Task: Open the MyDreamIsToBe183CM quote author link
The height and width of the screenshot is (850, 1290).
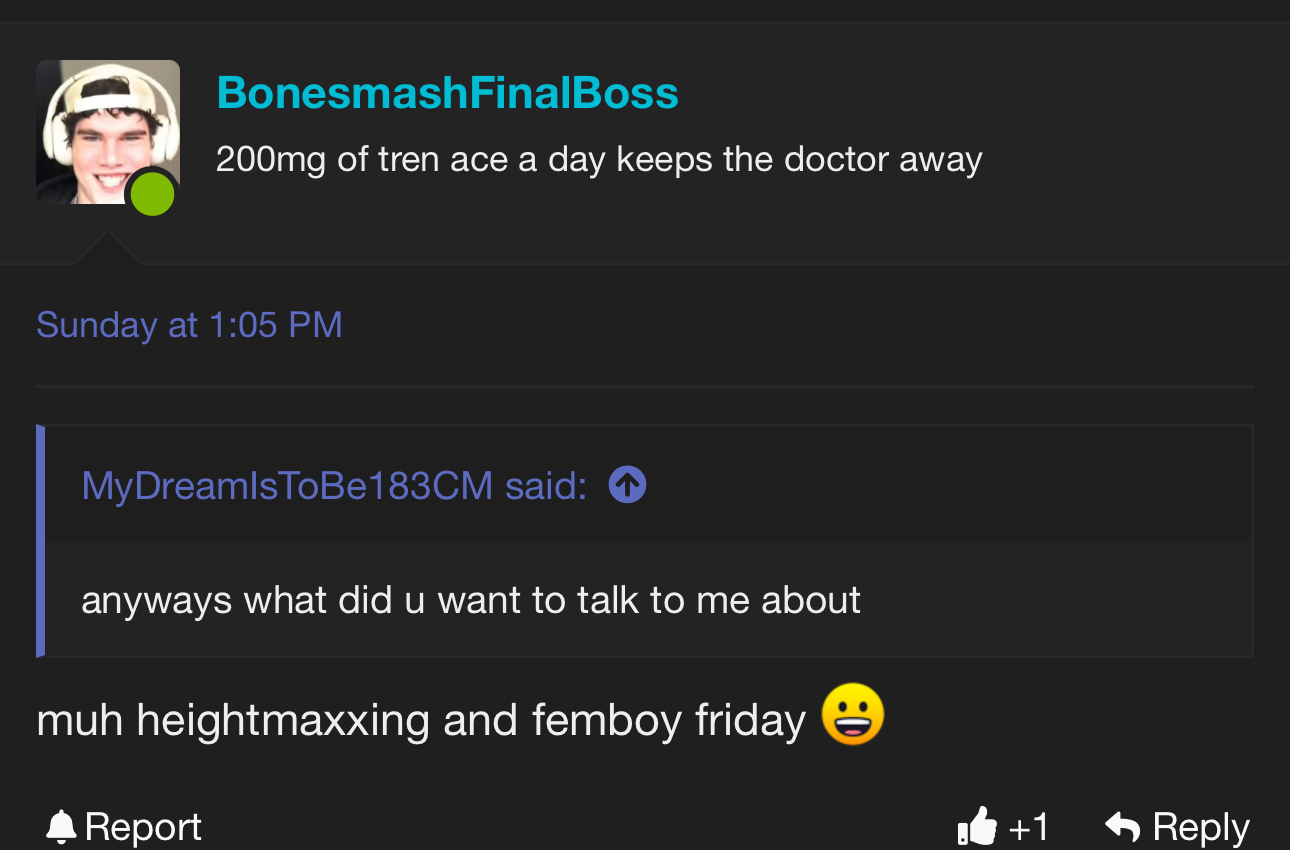Action: pos(287,486)
